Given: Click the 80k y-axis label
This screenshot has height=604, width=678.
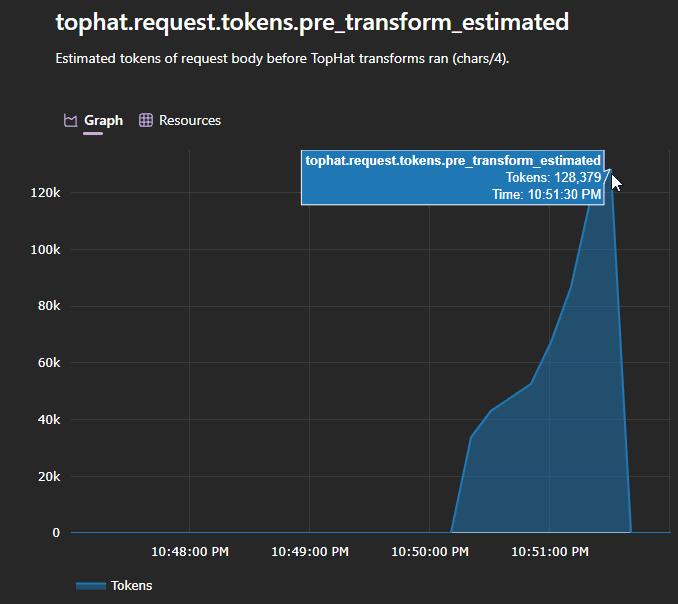Looking at the screenshot, I should tap(48, 306).
